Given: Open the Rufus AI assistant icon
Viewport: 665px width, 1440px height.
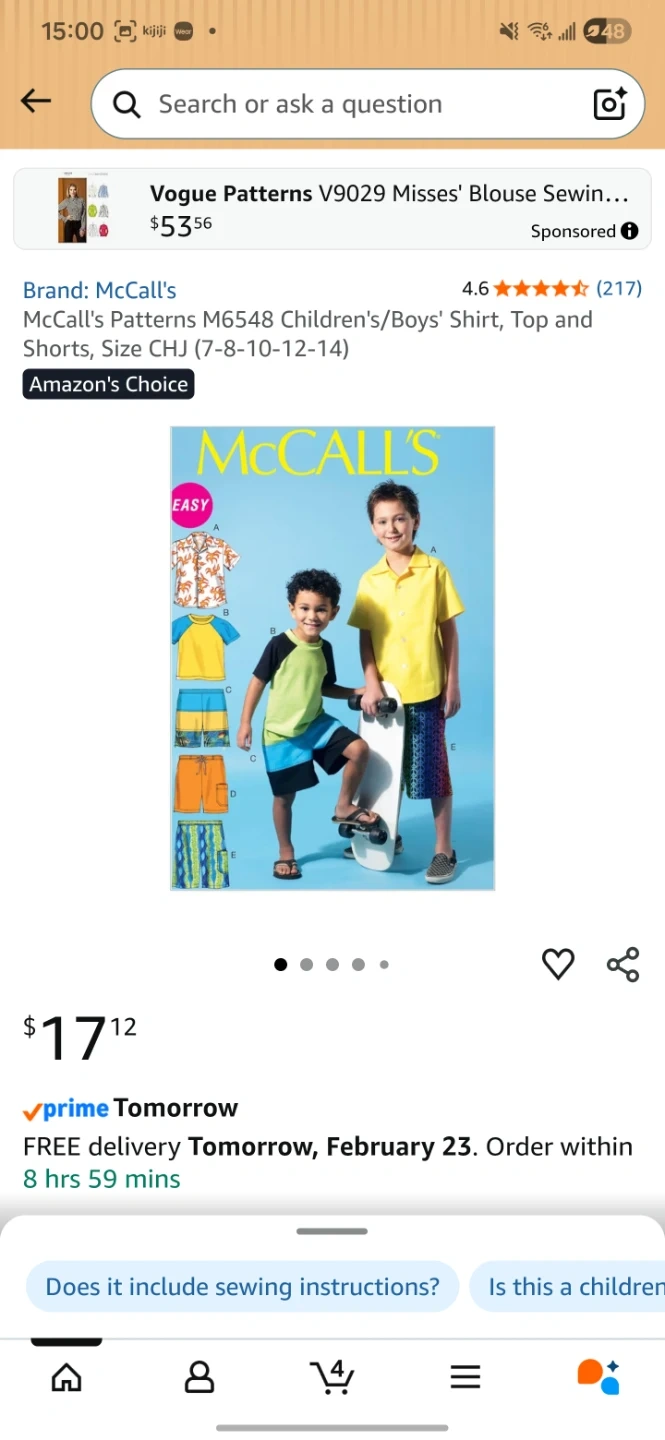Looking at the screenshot, I should point(598,1376).
